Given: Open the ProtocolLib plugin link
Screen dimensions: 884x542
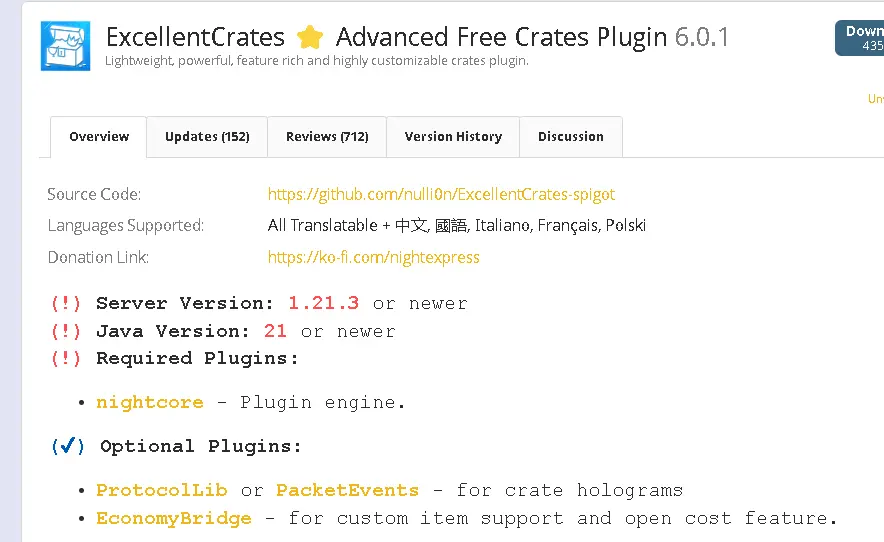Looking at the screenshot, I should [x=161, y=490].
